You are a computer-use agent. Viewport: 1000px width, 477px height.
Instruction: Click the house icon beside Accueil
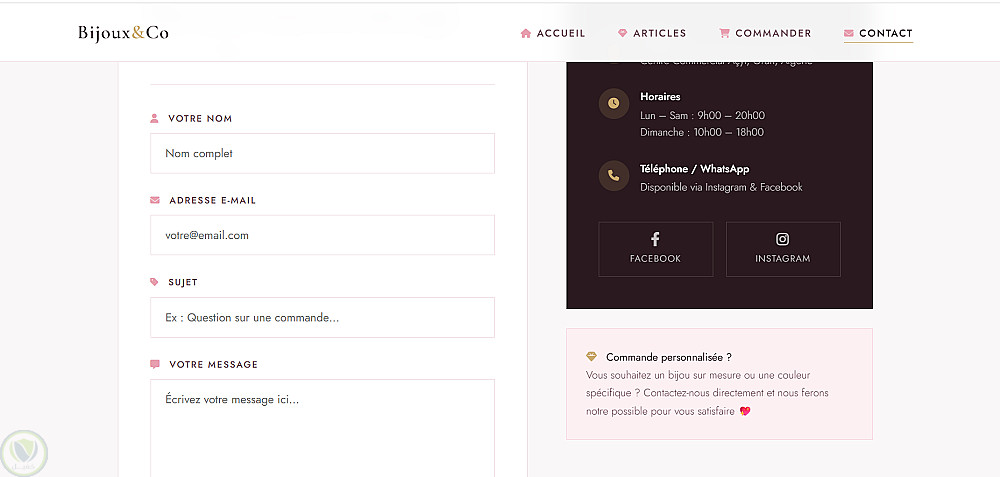[526, 33]
